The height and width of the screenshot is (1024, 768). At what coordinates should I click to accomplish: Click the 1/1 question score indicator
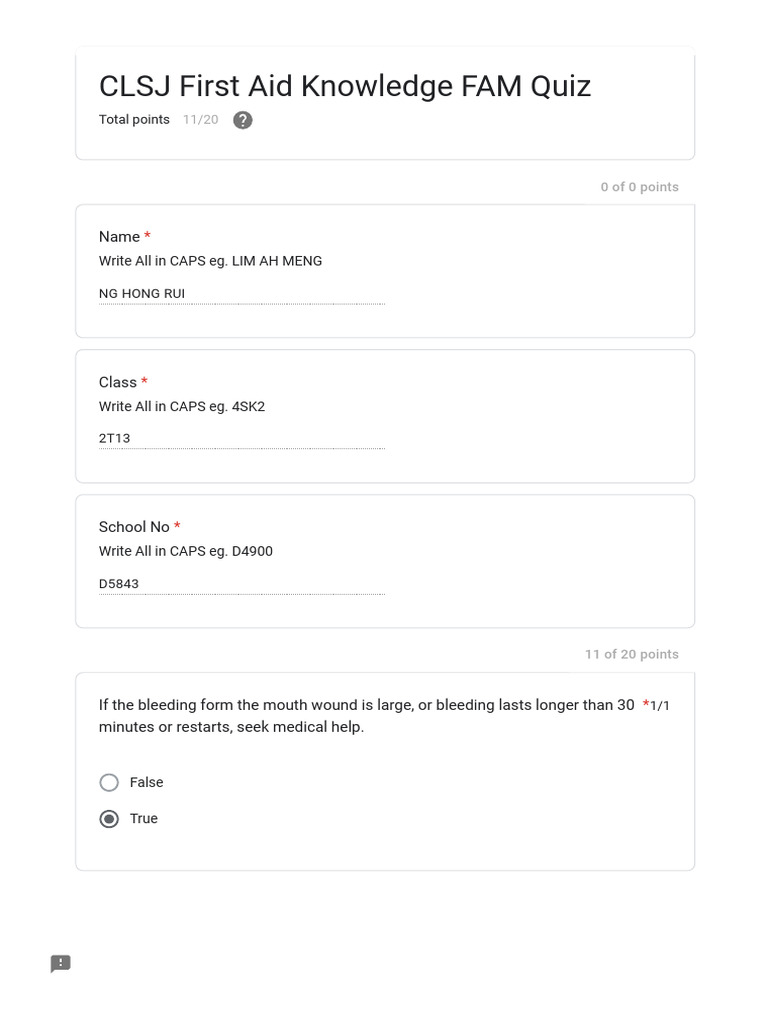pos(659,706)
